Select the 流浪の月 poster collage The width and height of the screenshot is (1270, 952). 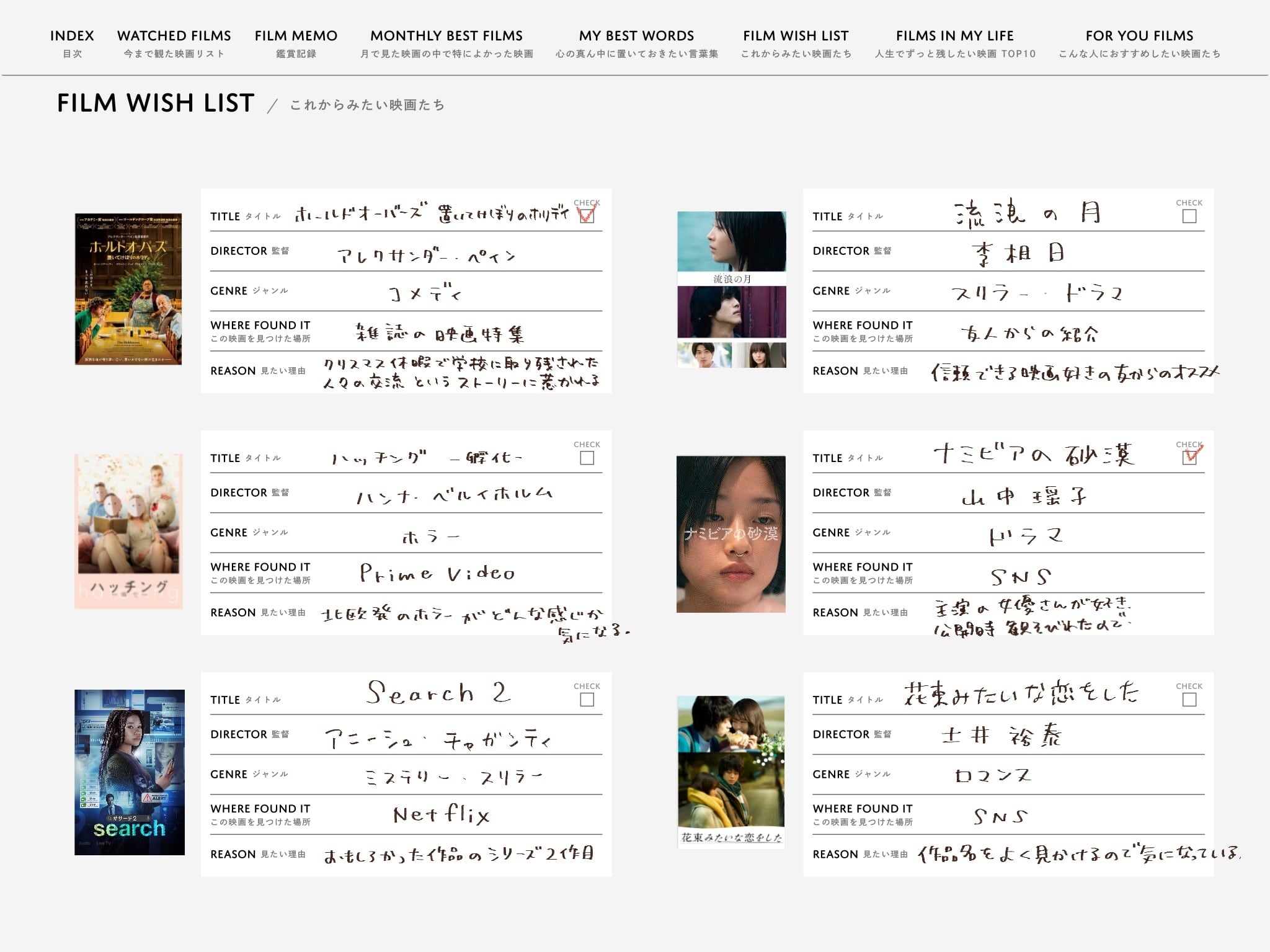[x=731, y=289]
